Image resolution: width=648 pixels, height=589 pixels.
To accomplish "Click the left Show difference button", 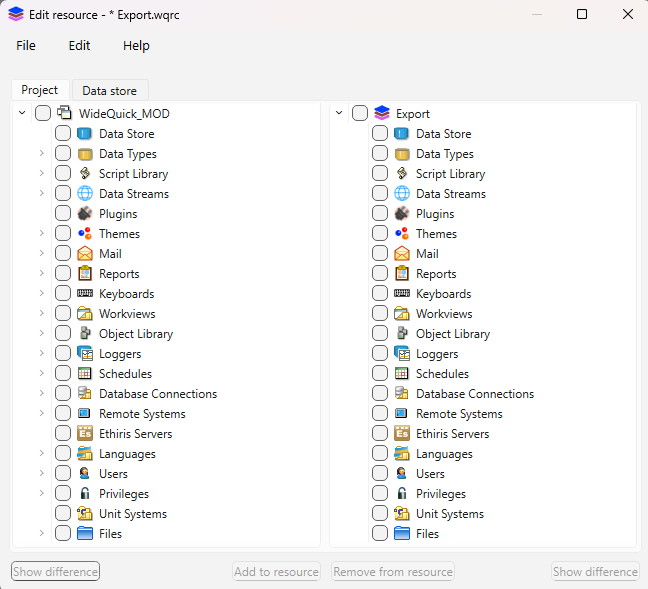I will 55,571.
